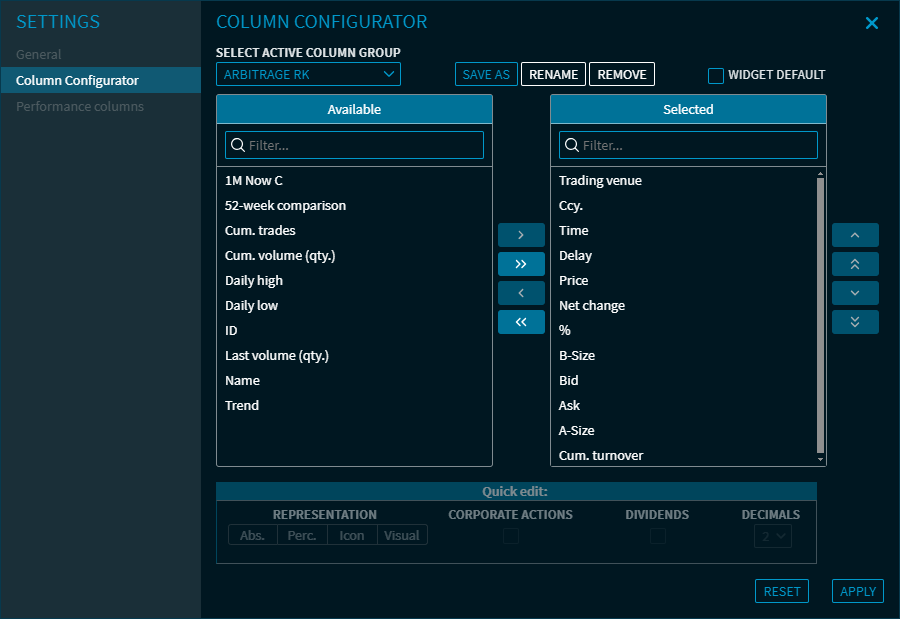The height and width of the screenshot is (619, 900).
Task: Click the Save As button
Action: 486,74
